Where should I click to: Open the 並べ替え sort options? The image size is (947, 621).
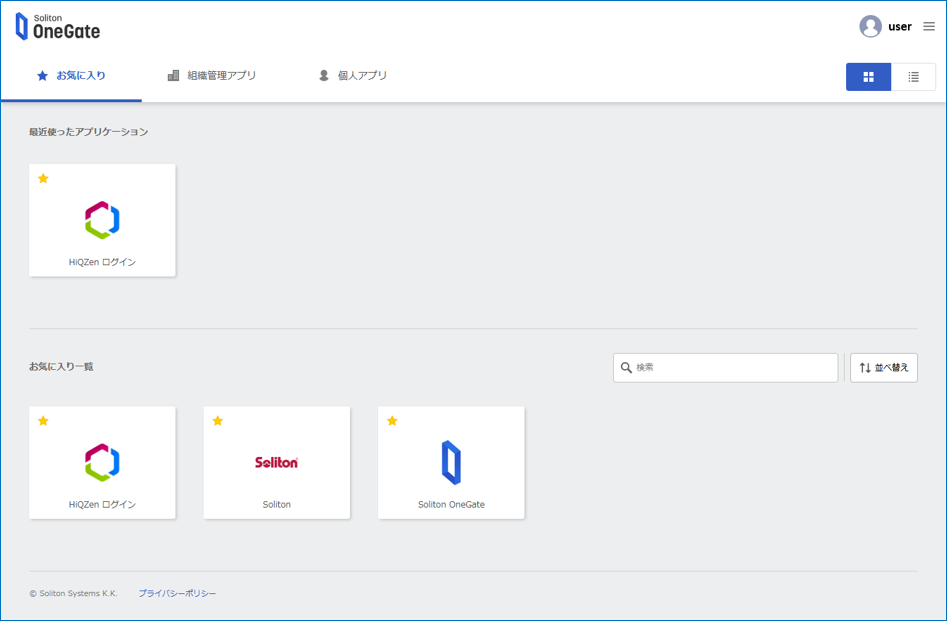coord(884,368)
